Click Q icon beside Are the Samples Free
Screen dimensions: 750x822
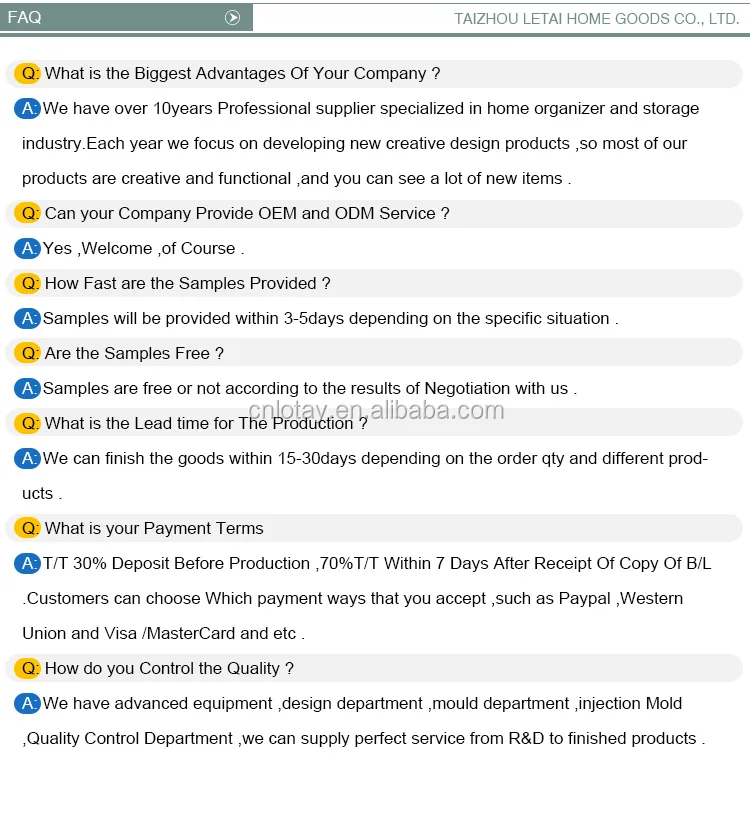point(28,353)
